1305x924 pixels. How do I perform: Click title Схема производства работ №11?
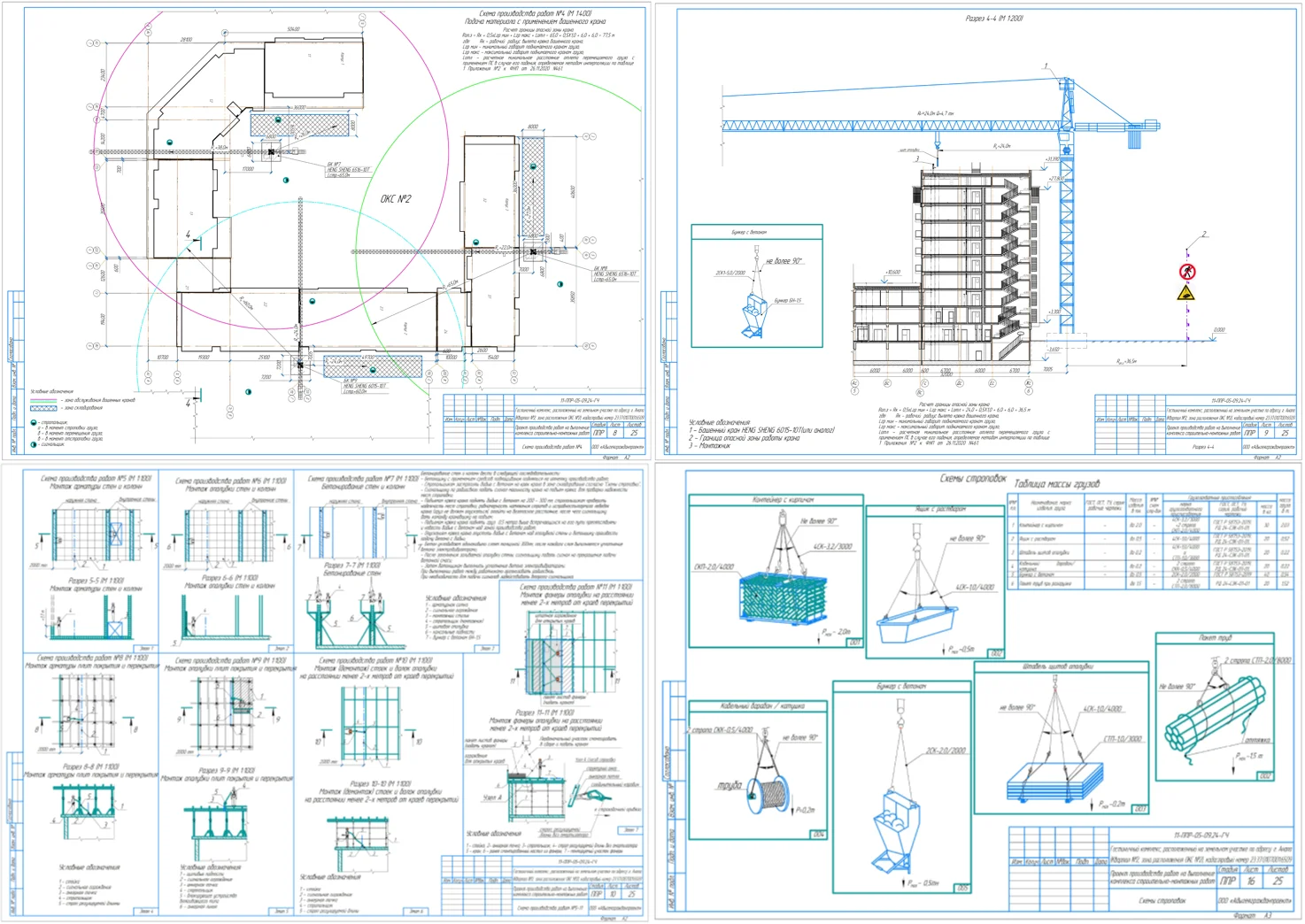(x=575, y=587)
